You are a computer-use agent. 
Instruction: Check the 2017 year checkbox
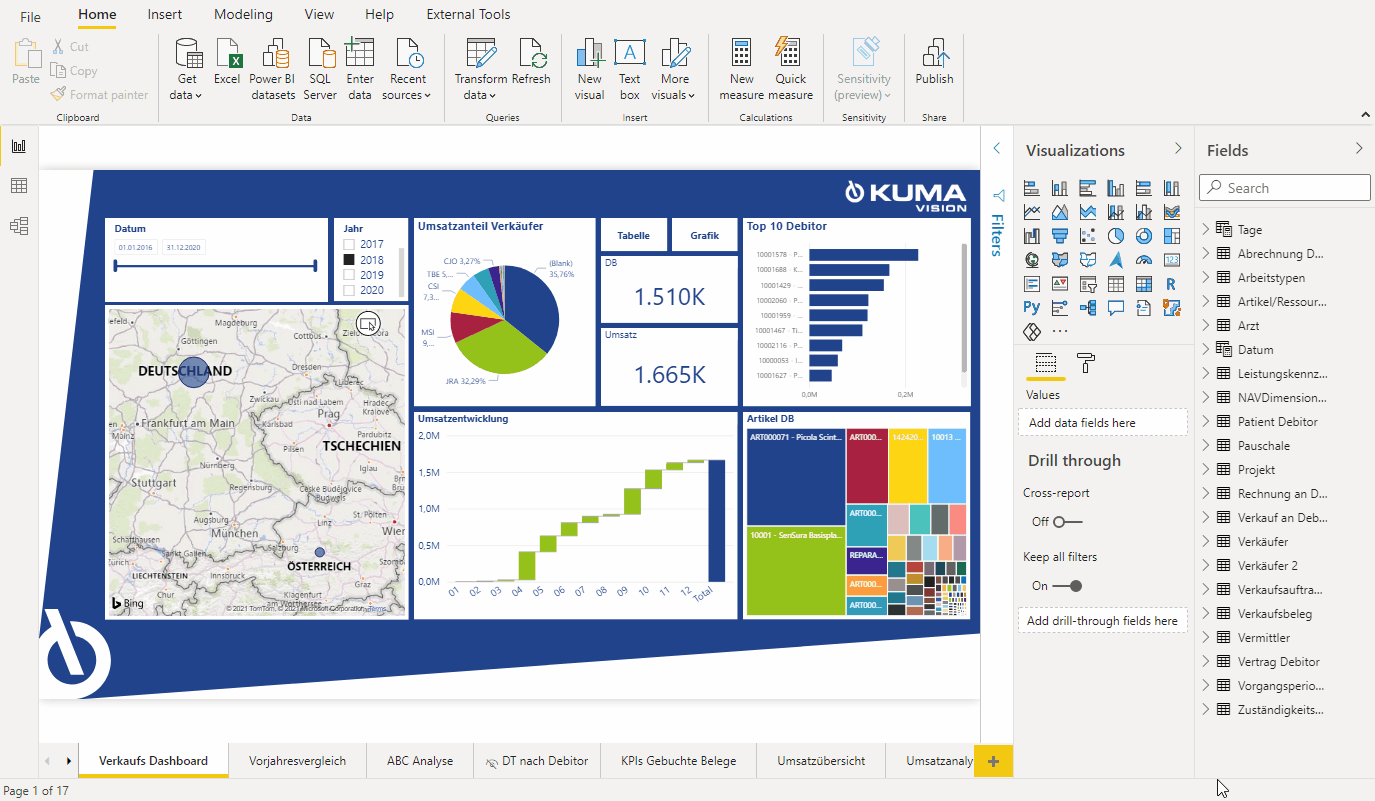[x=349, y=245]
